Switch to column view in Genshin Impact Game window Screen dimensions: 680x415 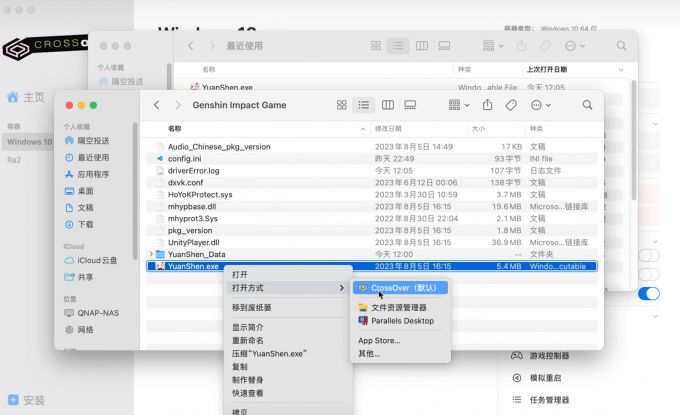(388, 105)
